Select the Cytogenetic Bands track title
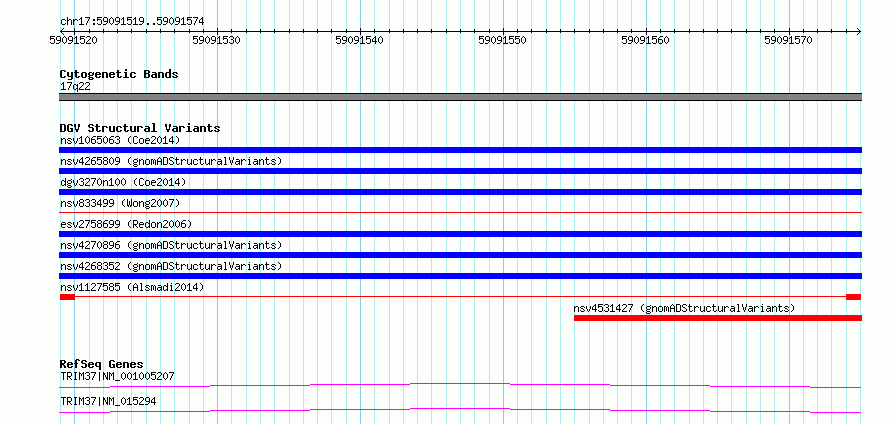This screenshot has width=890, height=424. (x=119, y=74)
